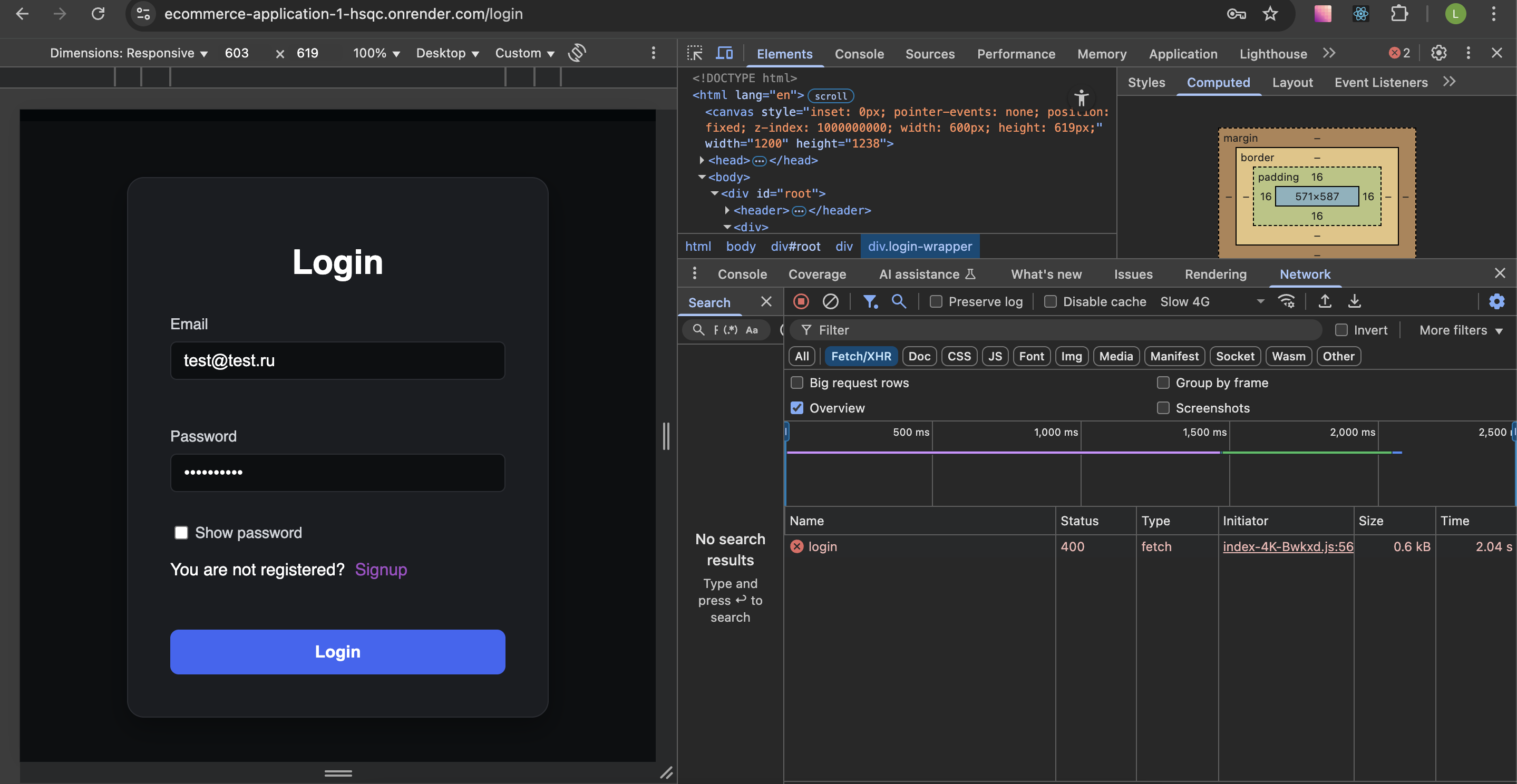Open DevTools settings gear
This screenshot has width=1517, height=784.
[1438, 53]
